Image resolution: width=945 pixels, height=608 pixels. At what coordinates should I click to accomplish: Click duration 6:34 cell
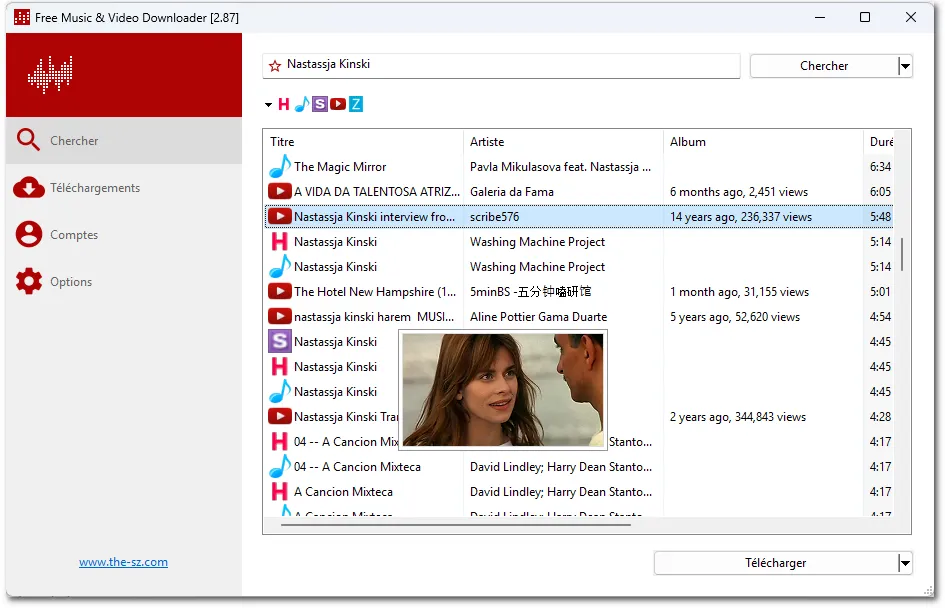[x=880, y=167]
